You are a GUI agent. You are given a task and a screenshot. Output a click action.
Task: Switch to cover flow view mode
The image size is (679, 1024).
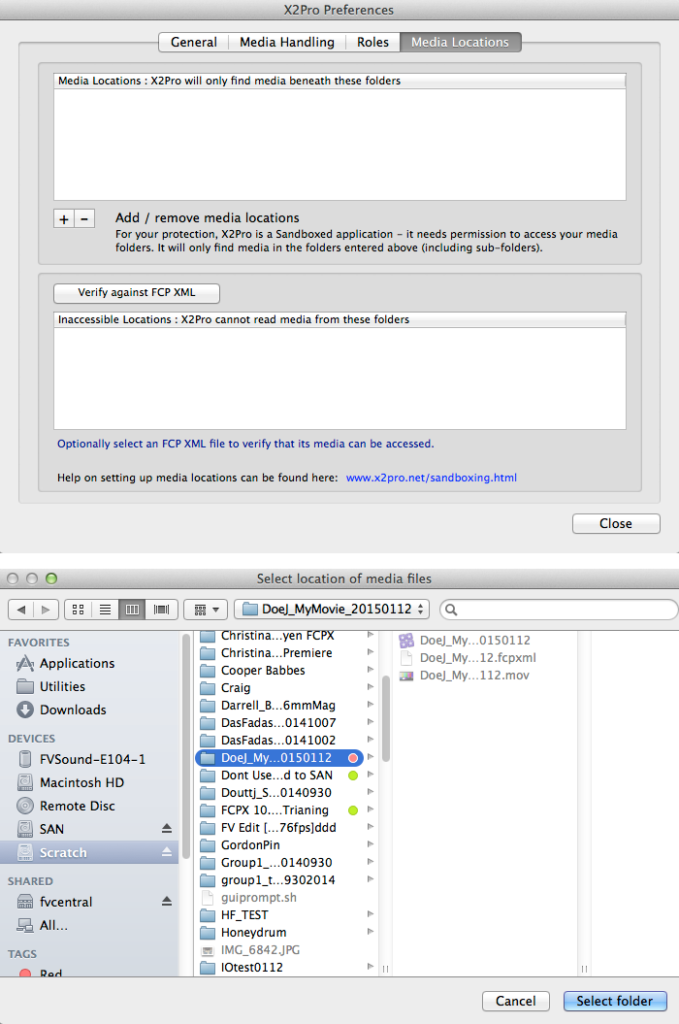161,609
